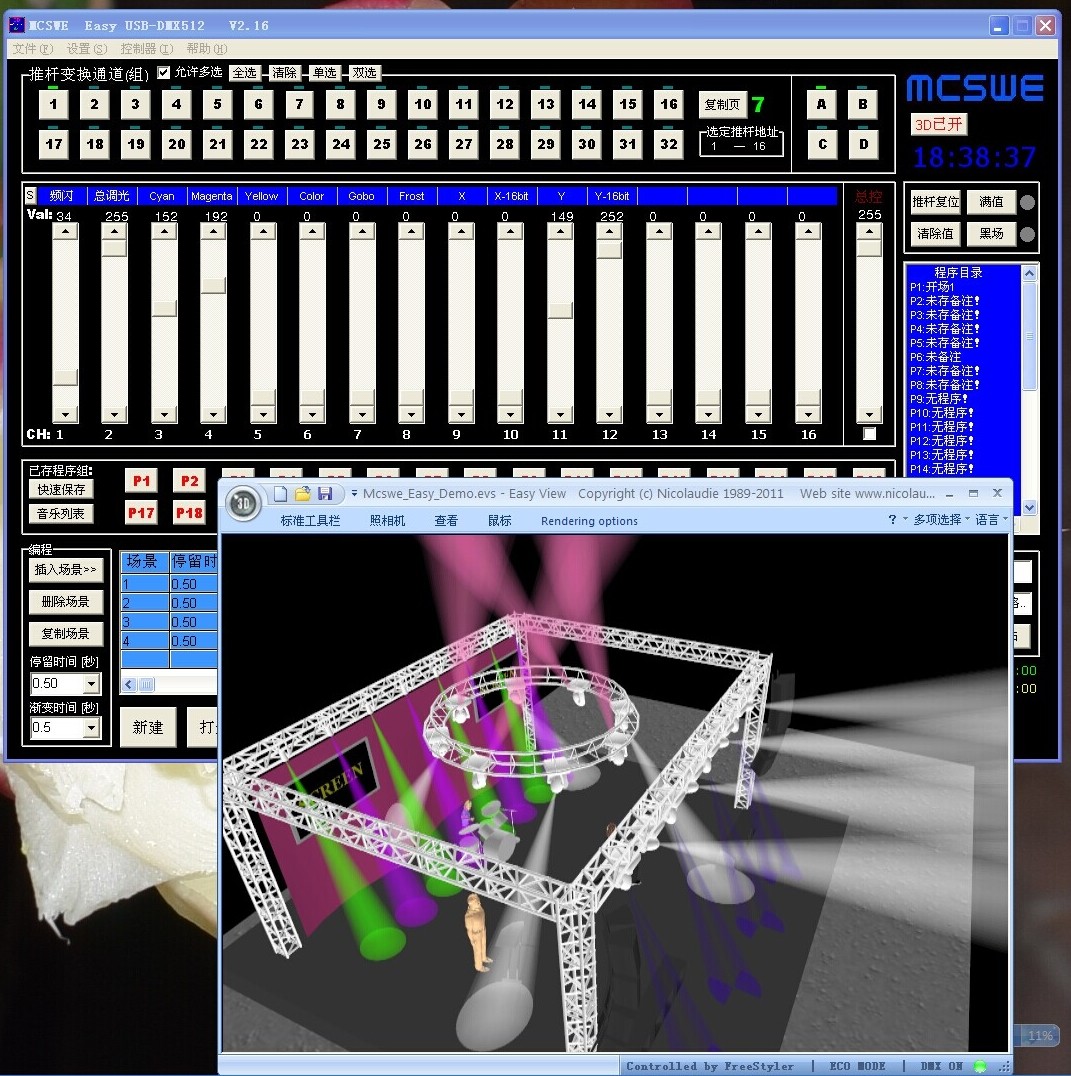This screenshot has height=1076, width=1071.
Task: Select program P1:开场1 in the 程序目录 list
Action: point(932,287)
